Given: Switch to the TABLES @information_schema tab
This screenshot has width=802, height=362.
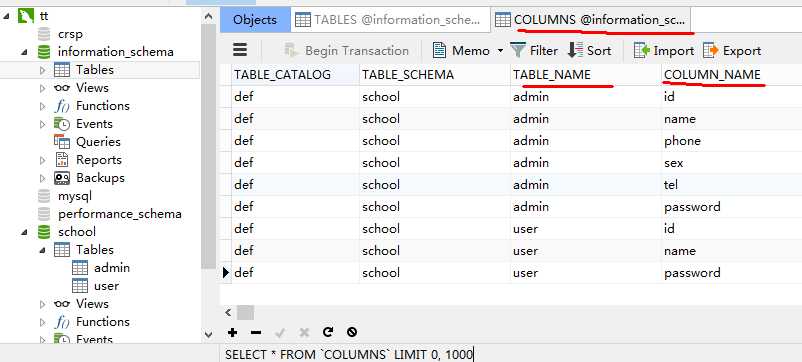Looking at the screenshot, I should pos(390,20).
